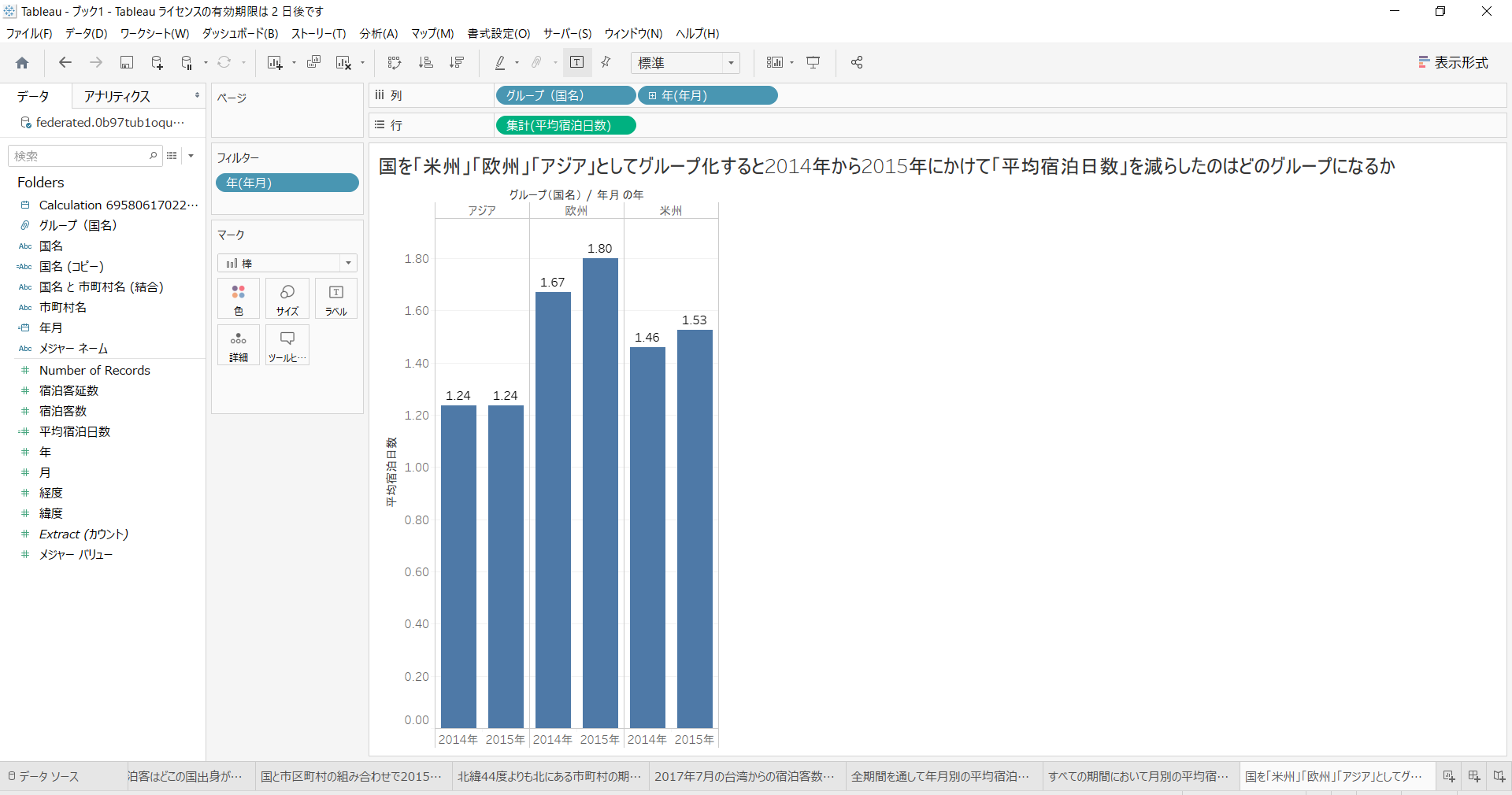Select the グループ (国名) pill on columns
Screen dimensions: 1512x795
point(565,95)
